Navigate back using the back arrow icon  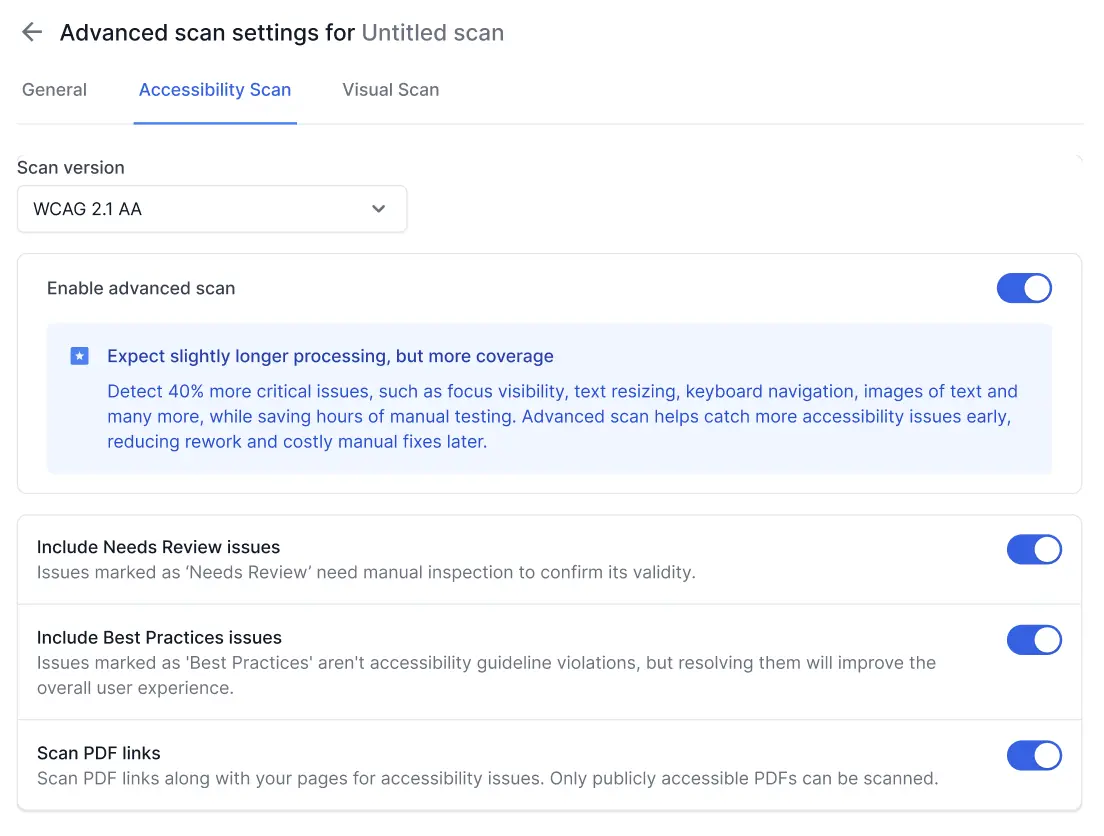click(x=31, y=31)
